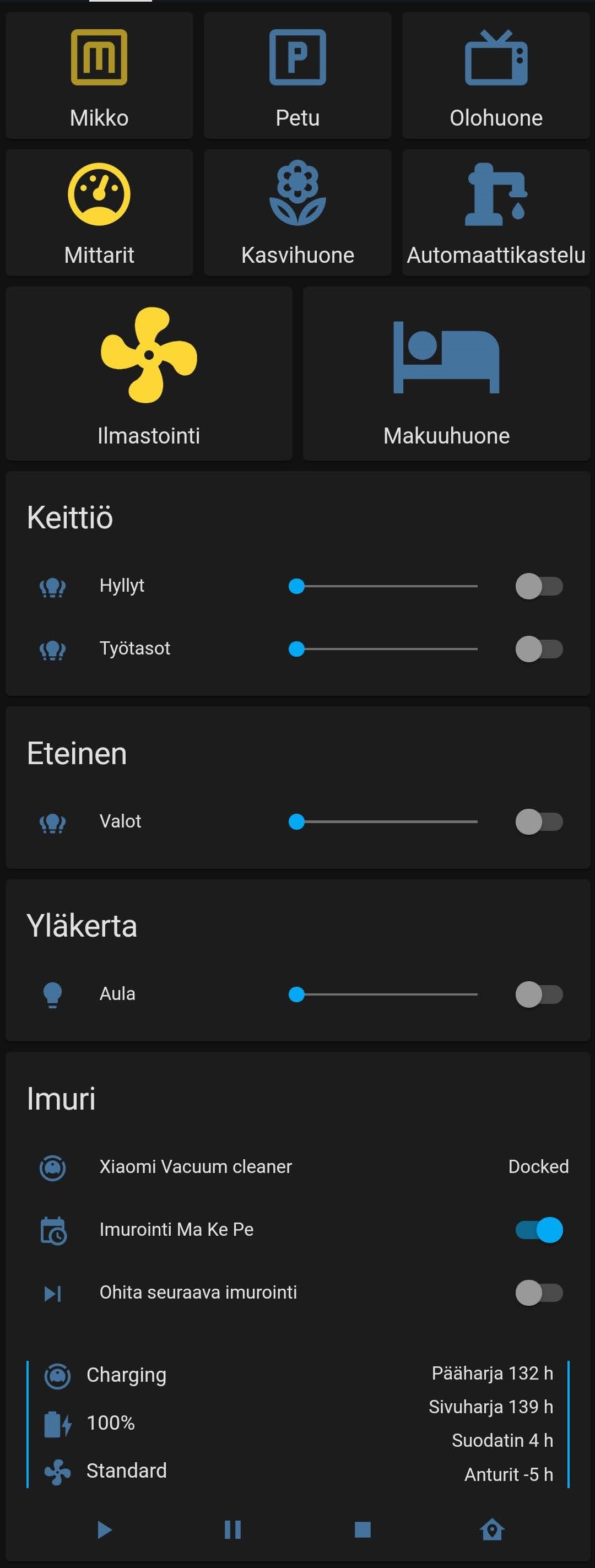
Task: Turn on Hyllyt kitchen lights toggle
Action: [x=538, y=586]
